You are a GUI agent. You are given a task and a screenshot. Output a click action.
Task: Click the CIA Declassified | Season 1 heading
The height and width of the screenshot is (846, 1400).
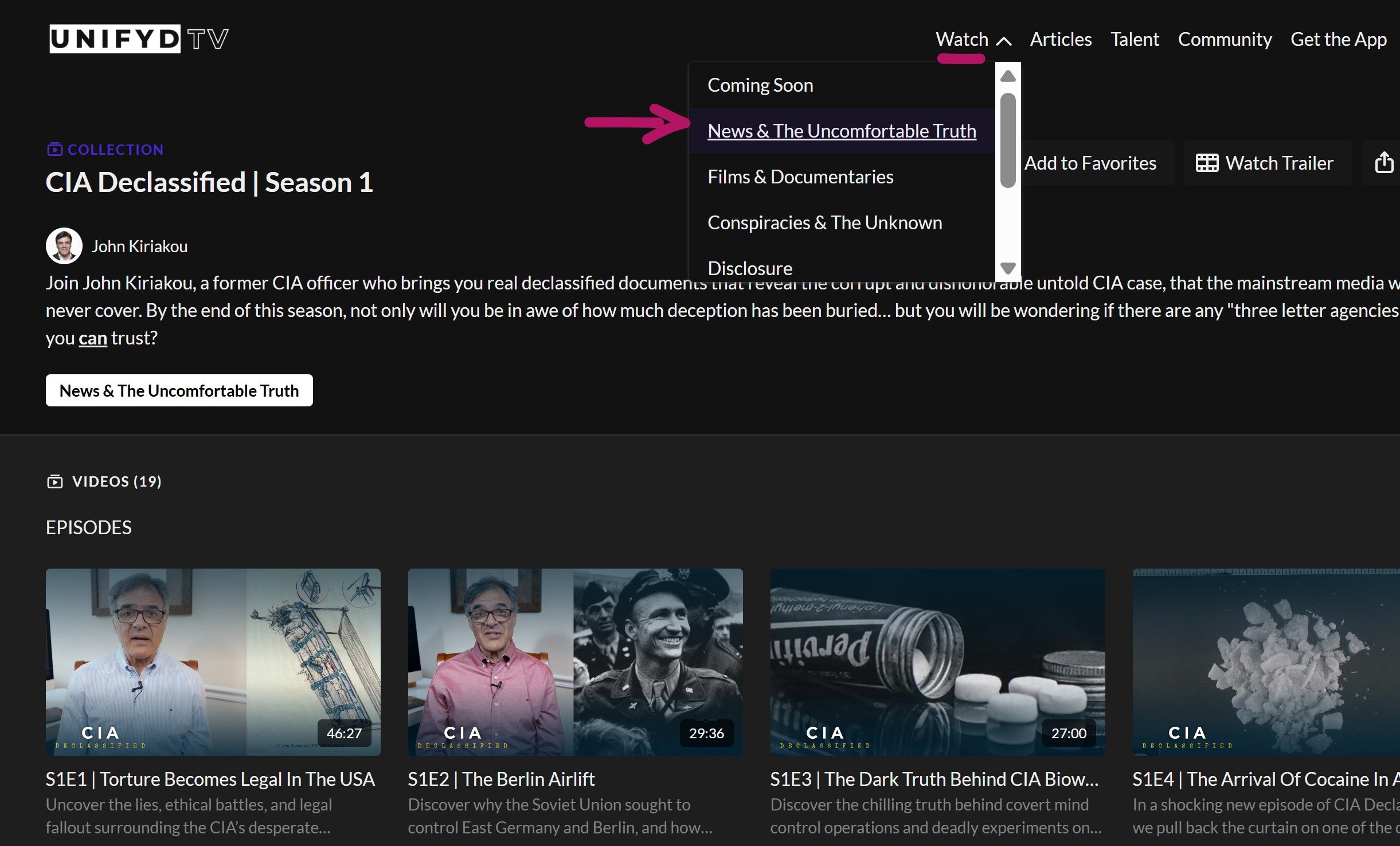(x=209, y=183)
